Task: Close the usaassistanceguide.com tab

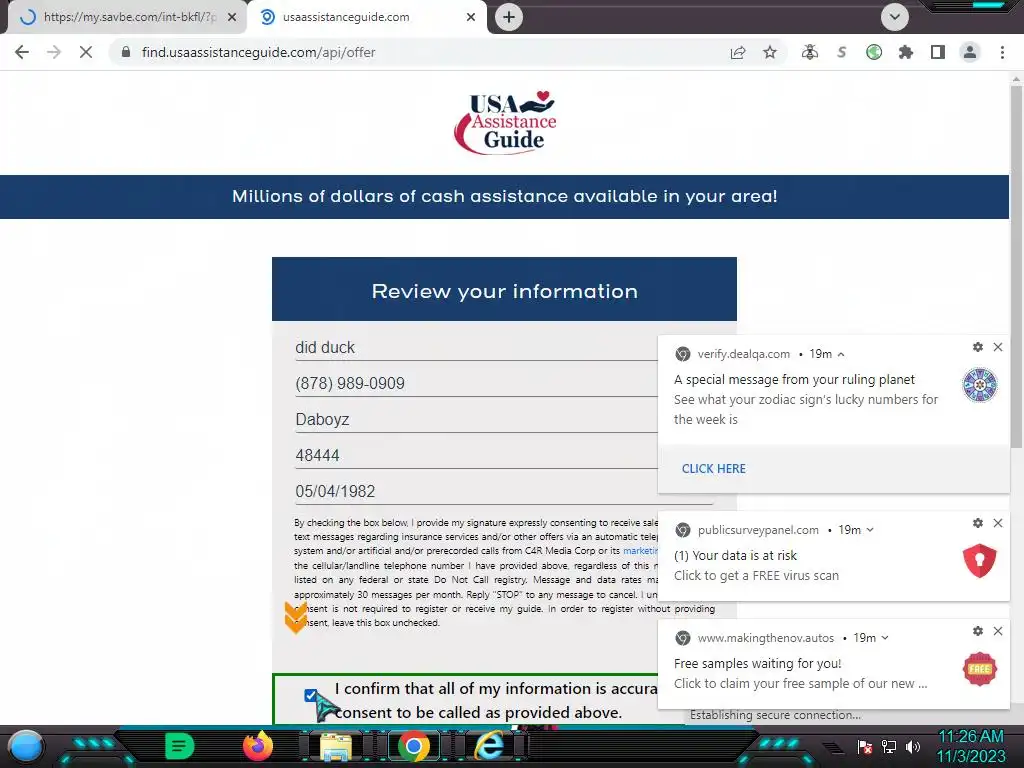Action: point(471,17)
